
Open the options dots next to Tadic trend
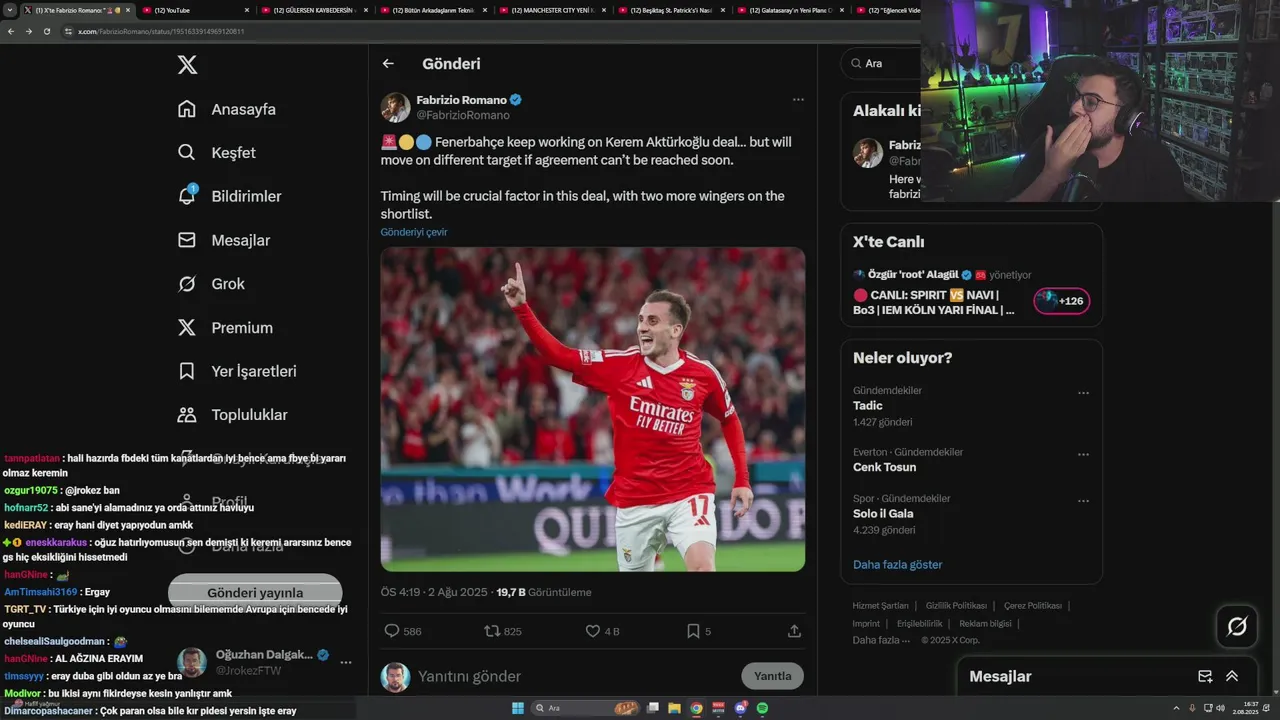(x=1083, y=393)
